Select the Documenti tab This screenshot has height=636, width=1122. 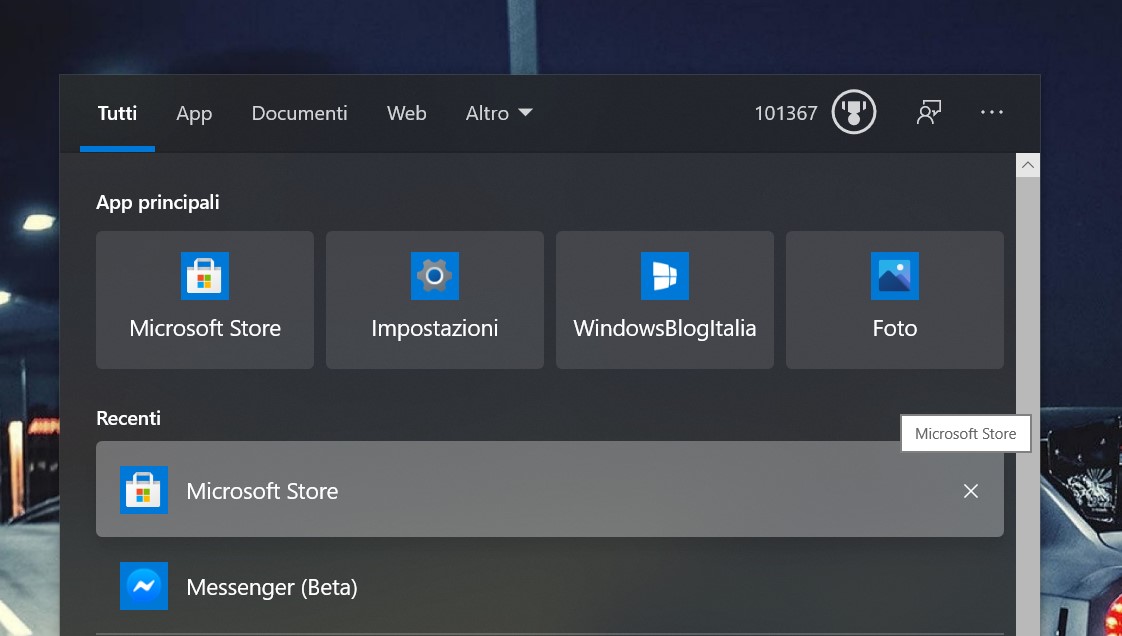299,113
